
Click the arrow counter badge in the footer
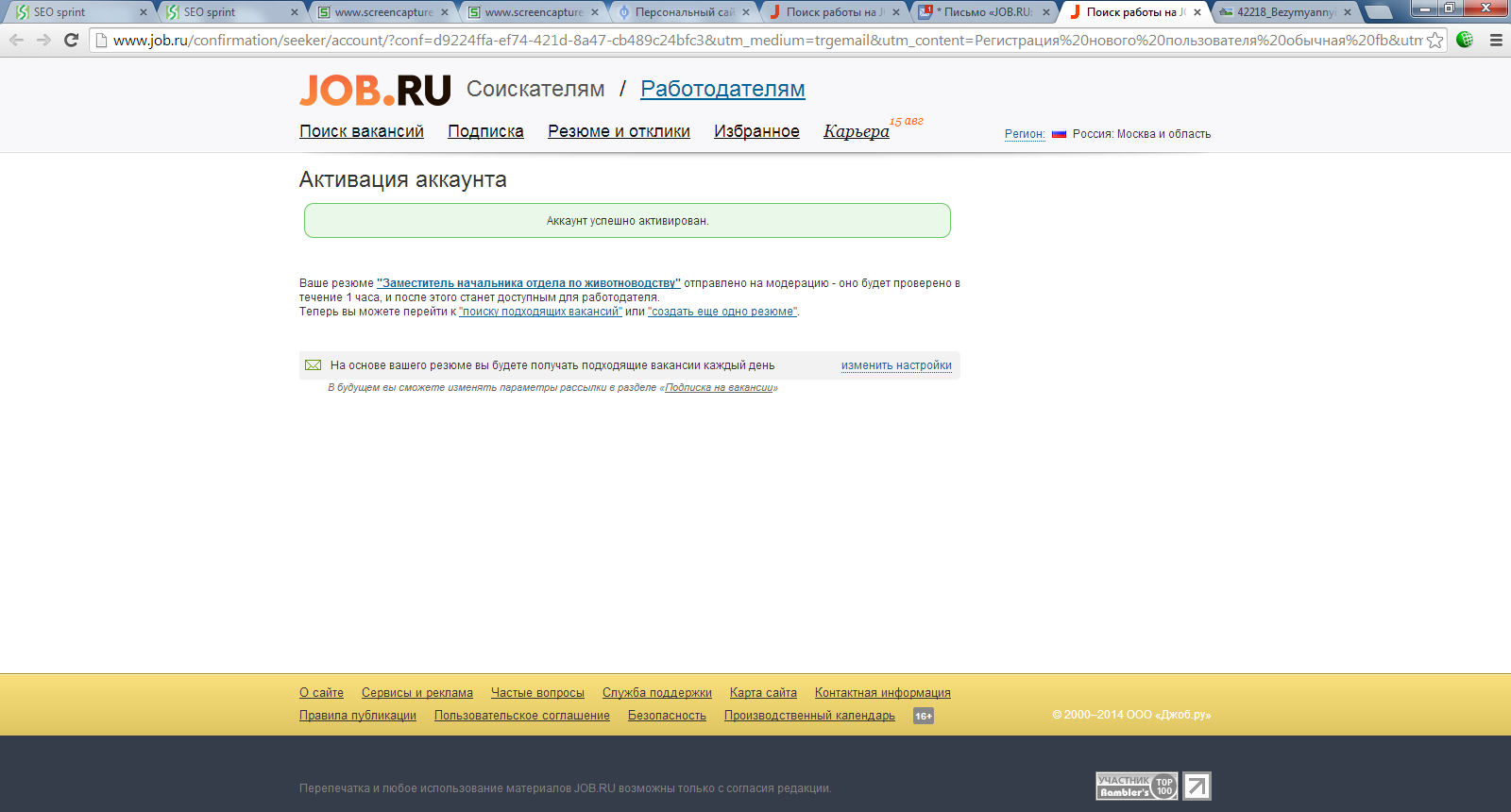point(1197,786)
